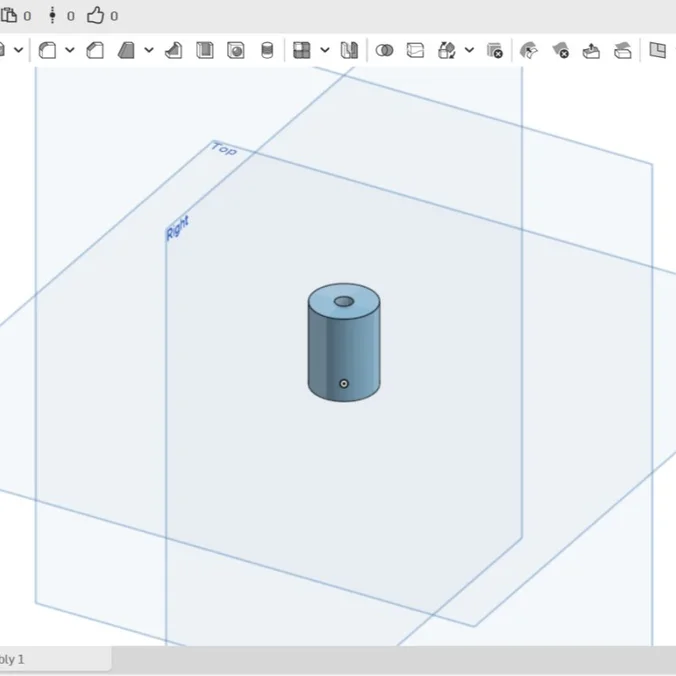Image resolution: width=676 pixels, height=676 pixels.
Task: Select the Hole tool
Action: click(236, 50)
